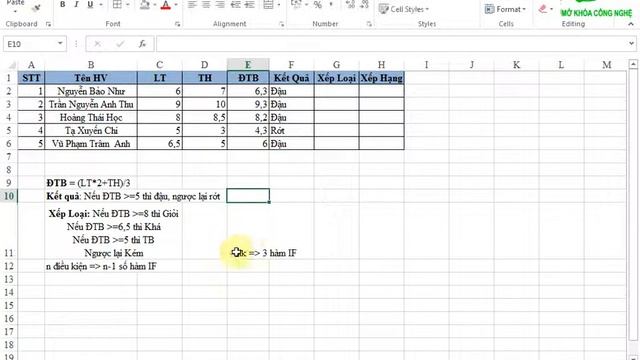Toggle Underline formatting
The height and width of the screenshot is (360, 640).
(x=90, y=4)
